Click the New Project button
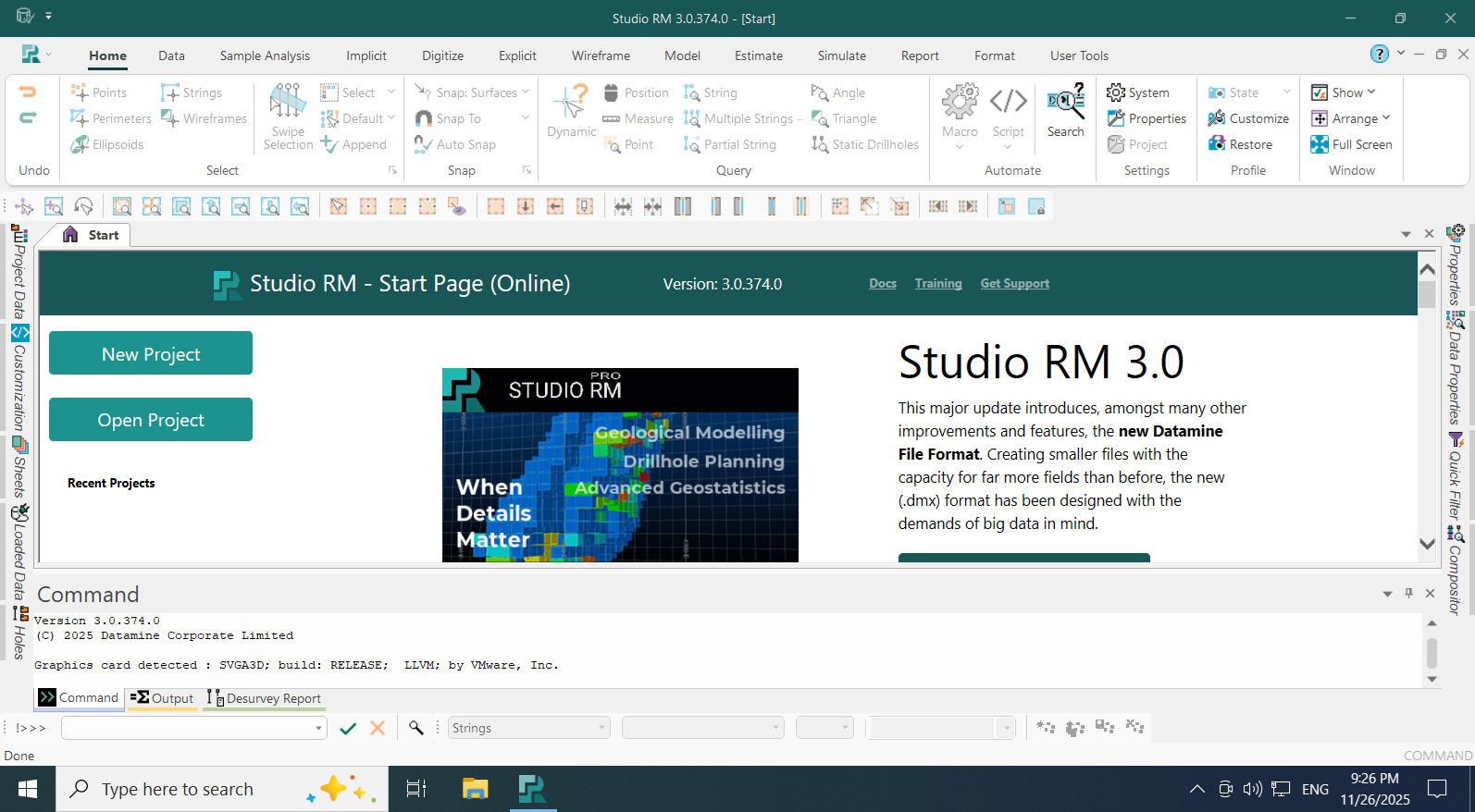The image size is (1475, 812). pos(151,353)
